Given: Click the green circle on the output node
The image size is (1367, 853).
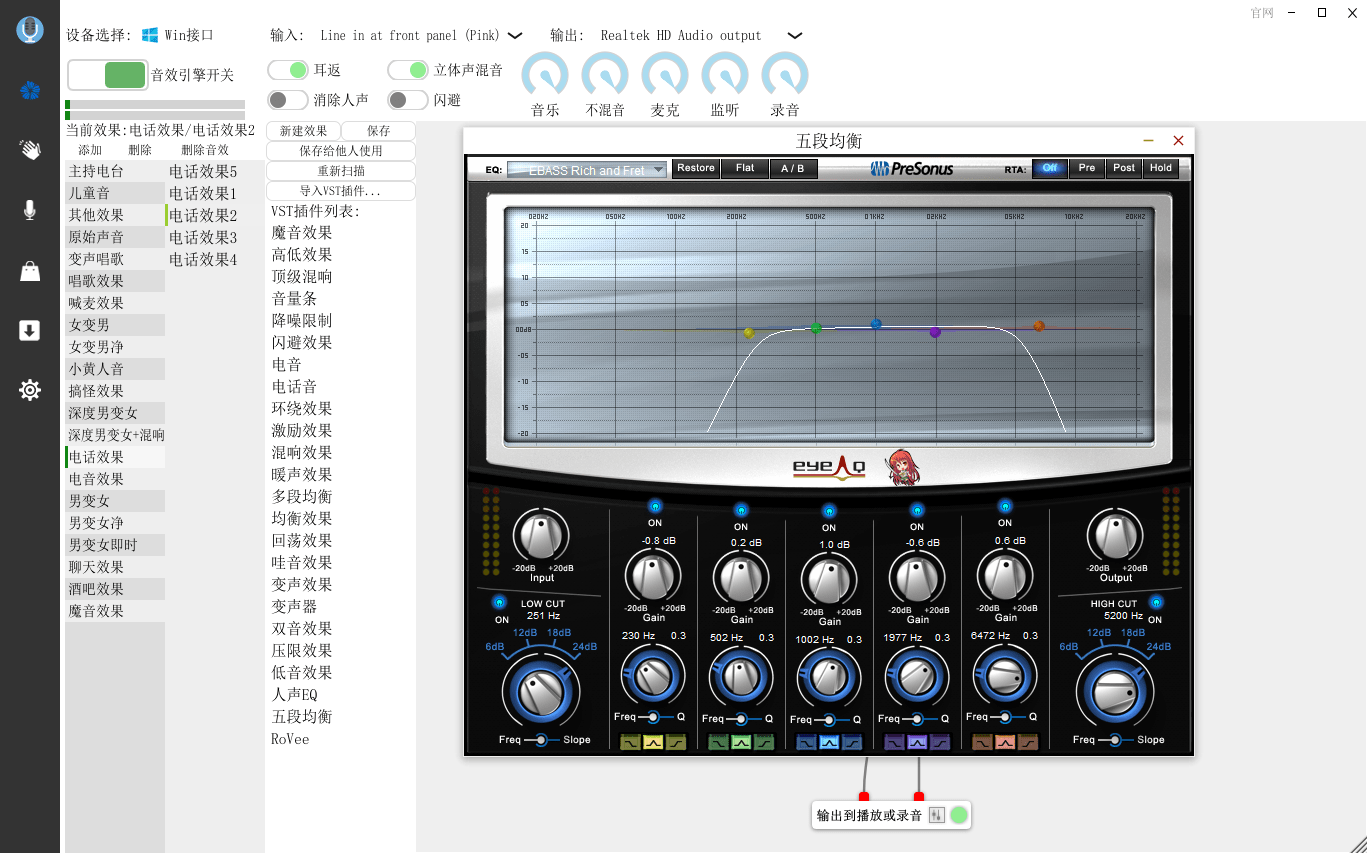Looking at the screenshot, I should coord(959,815).
